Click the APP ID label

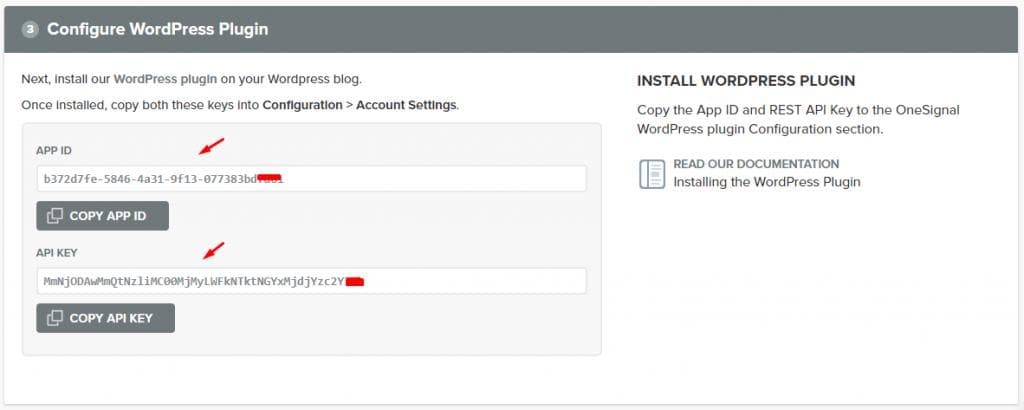tap(54, 150)
